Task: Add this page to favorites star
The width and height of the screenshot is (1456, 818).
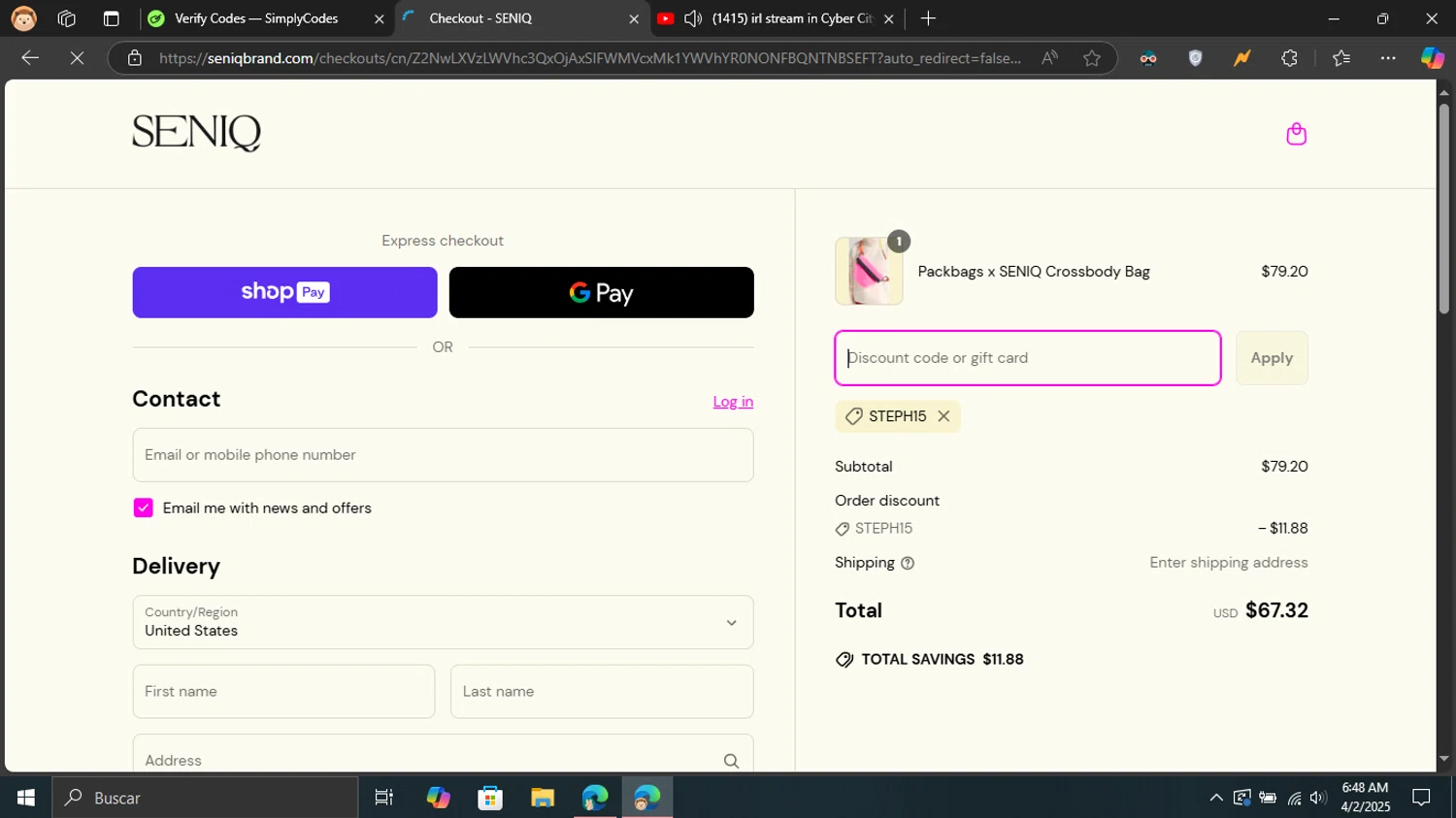Action: click(1092, 58)
